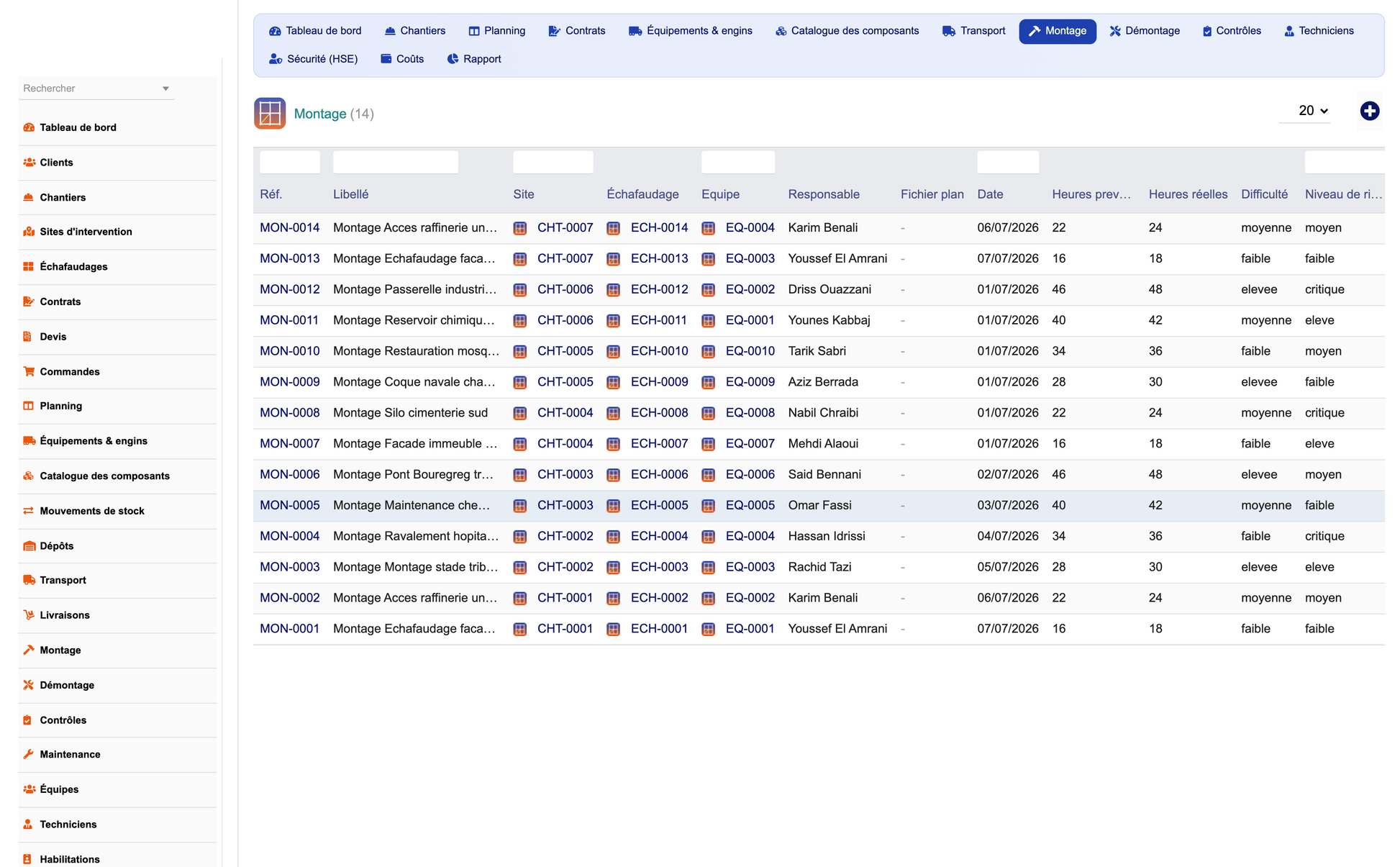Open the Contrôles tab in top navigation
This screenshot has width=1400, height=867.
[1232, 31]
